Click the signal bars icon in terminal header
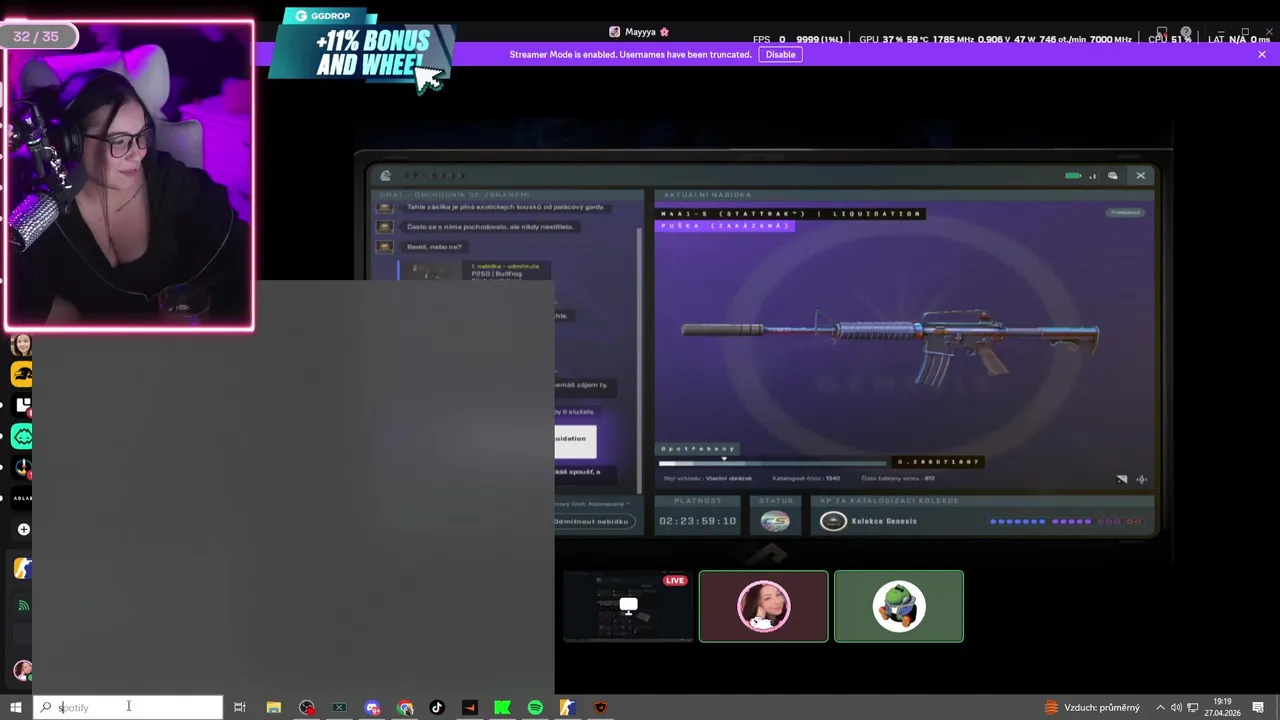The width and height of the screenshot is (1280, 720). coord(1093,176)
